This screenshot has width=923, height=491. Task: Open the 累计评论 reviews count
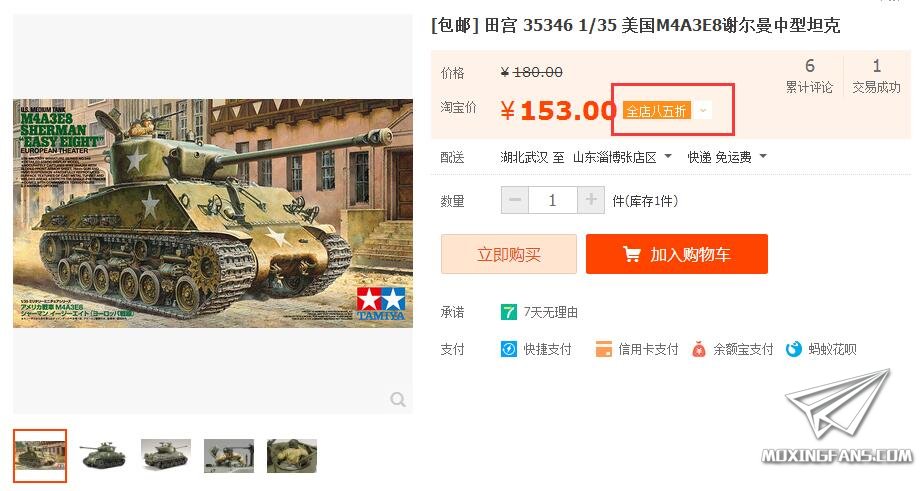click(809, 77)
